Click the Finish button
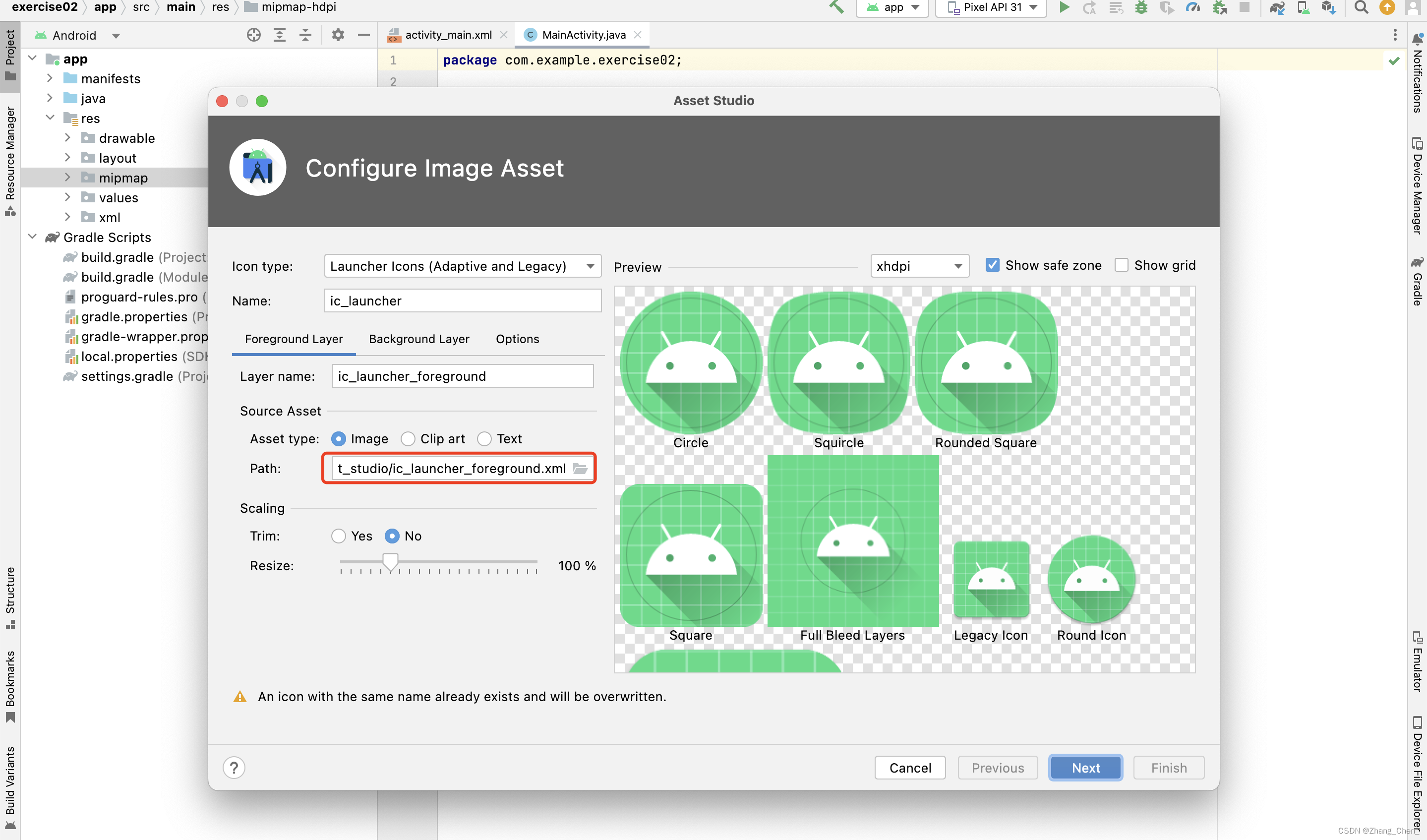This screenshot has width=1427, height=840. tap(1169, 768)
